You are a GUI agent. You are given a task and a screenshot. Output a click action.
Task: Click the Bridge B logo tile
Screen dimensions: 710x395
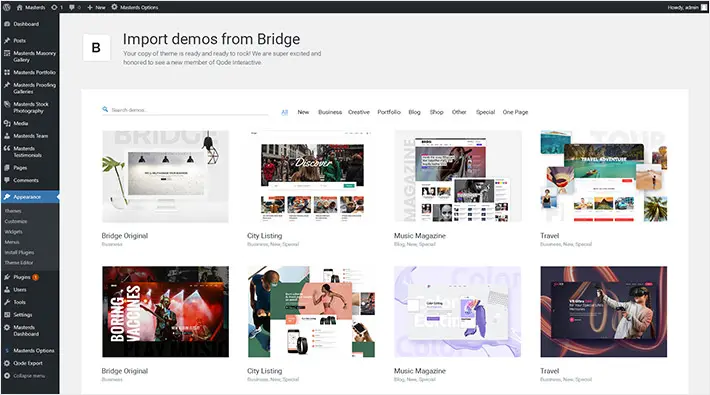[x=96, y=48]
